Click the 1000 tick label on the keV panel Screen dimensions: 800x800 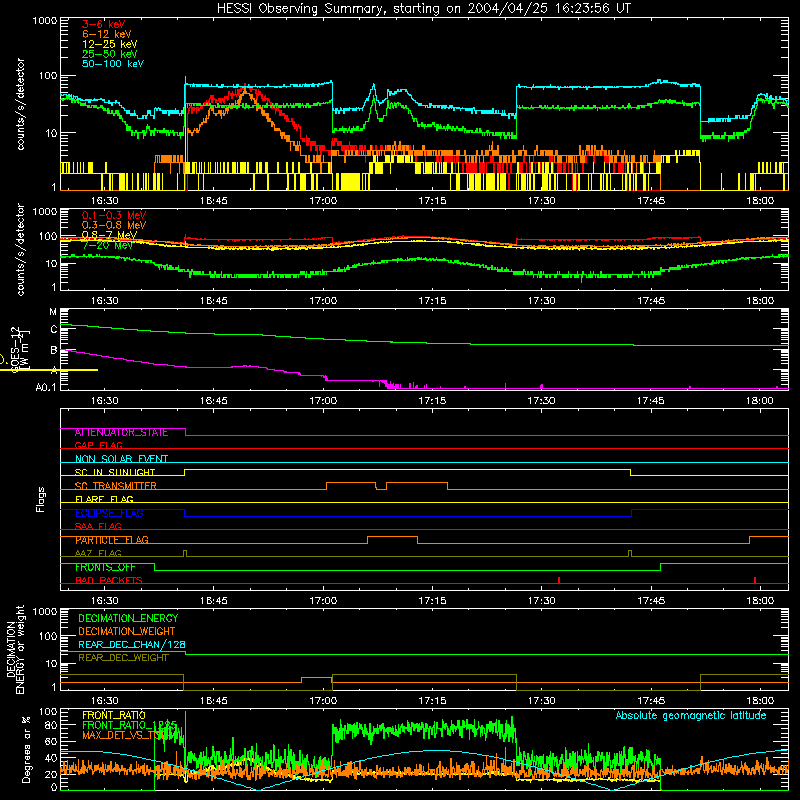pyautogui.click(x=45, y=21)
